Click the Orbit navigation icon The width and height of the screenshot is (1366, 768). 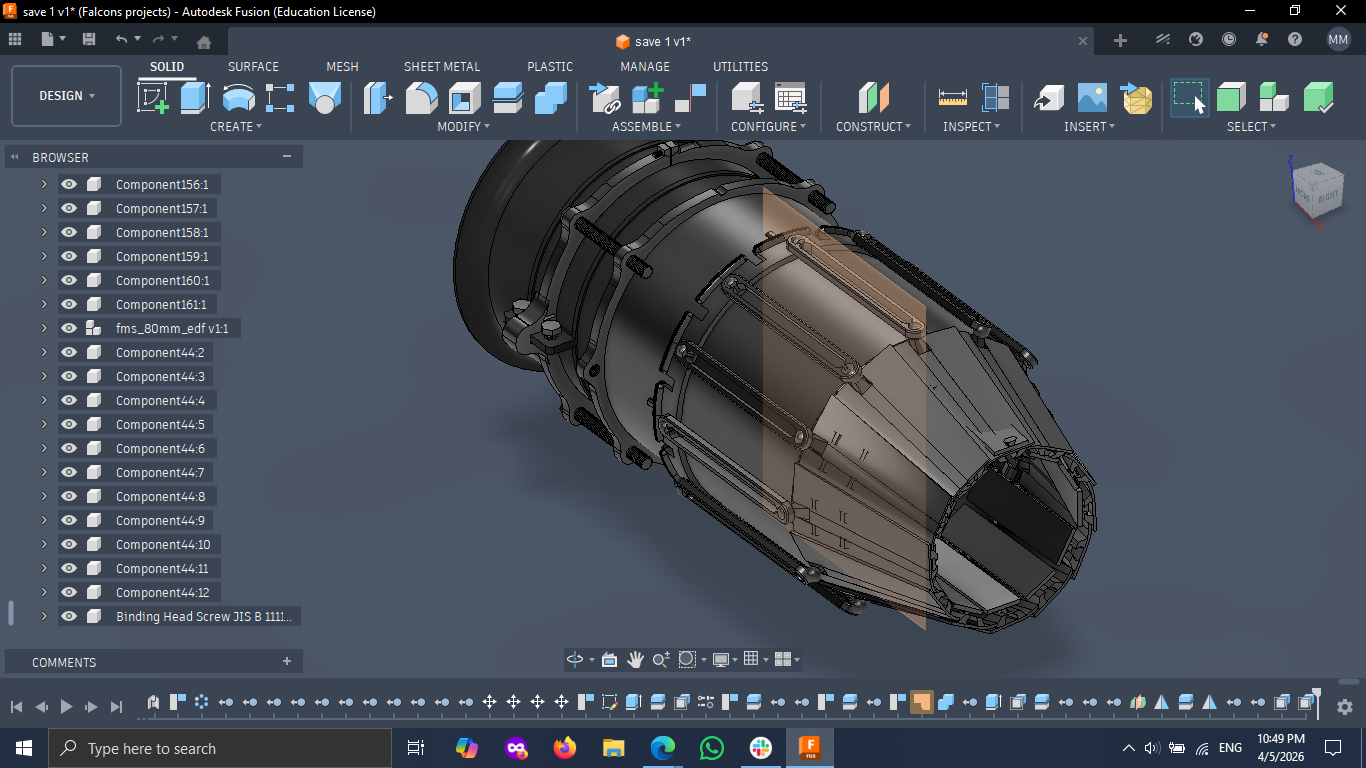click(575, 660)
